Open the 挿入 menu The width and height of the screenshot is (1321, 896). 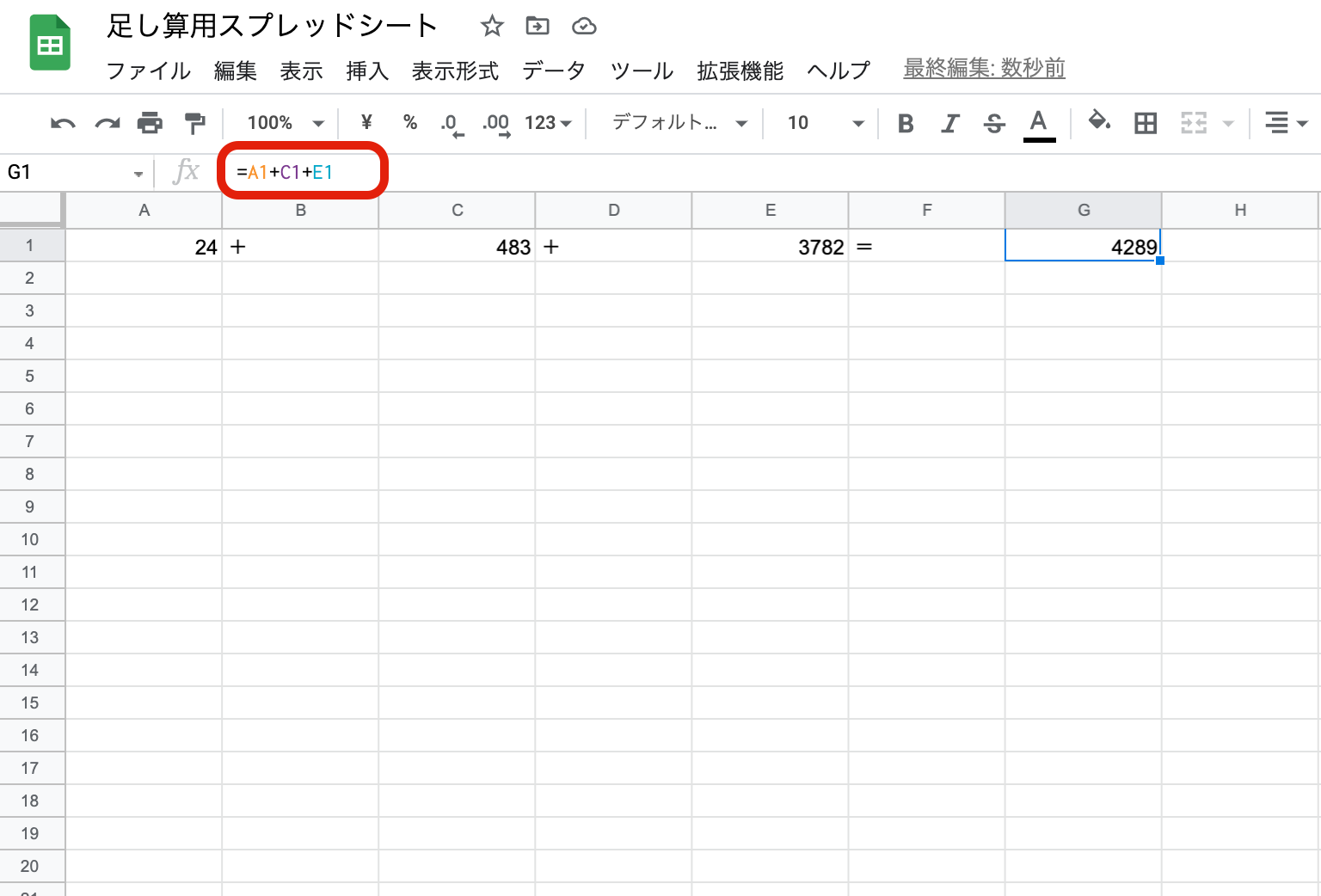tap(367, 71)
